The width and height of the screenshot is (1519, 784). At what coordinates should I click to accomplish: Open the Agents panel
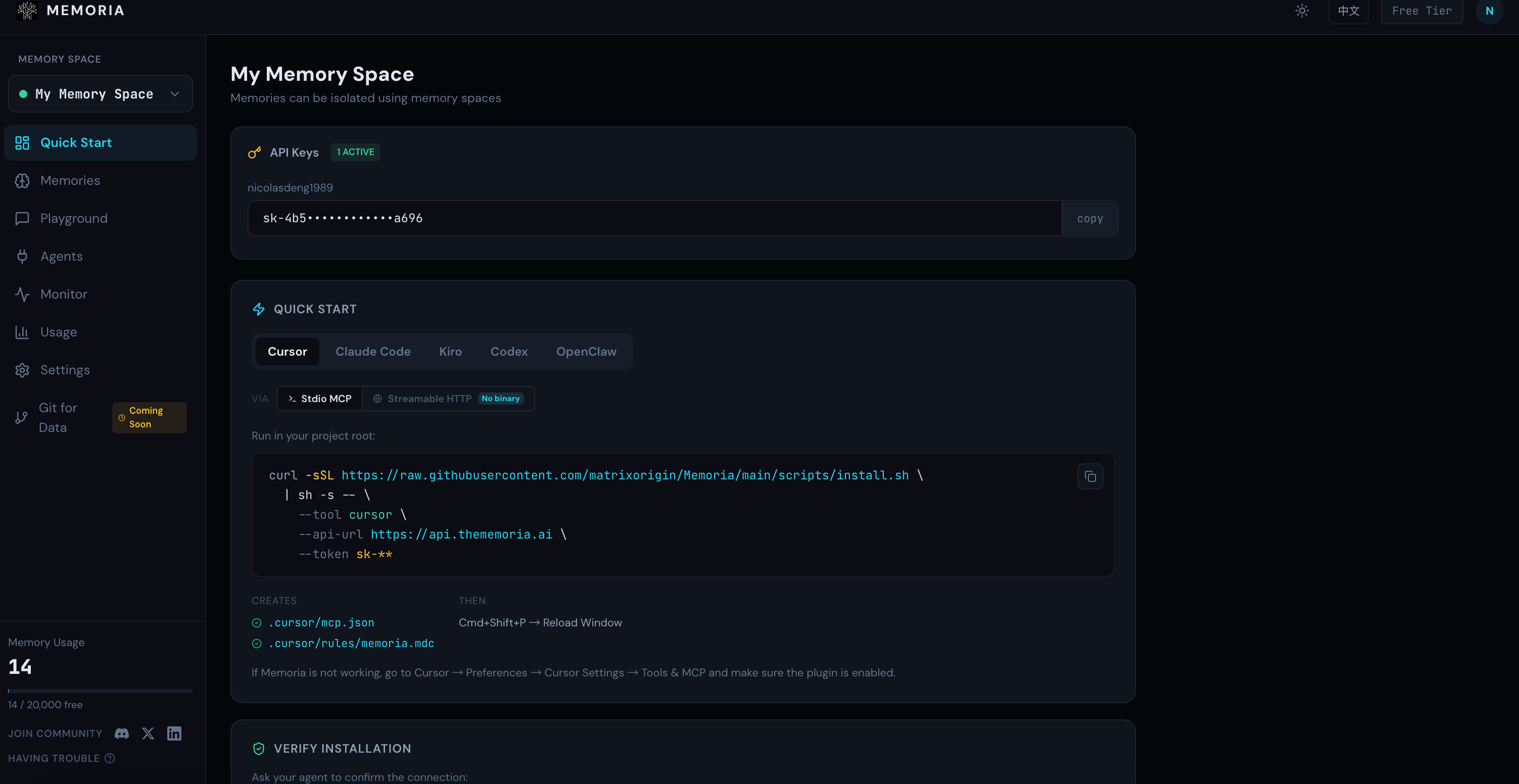tap(61, 256)
